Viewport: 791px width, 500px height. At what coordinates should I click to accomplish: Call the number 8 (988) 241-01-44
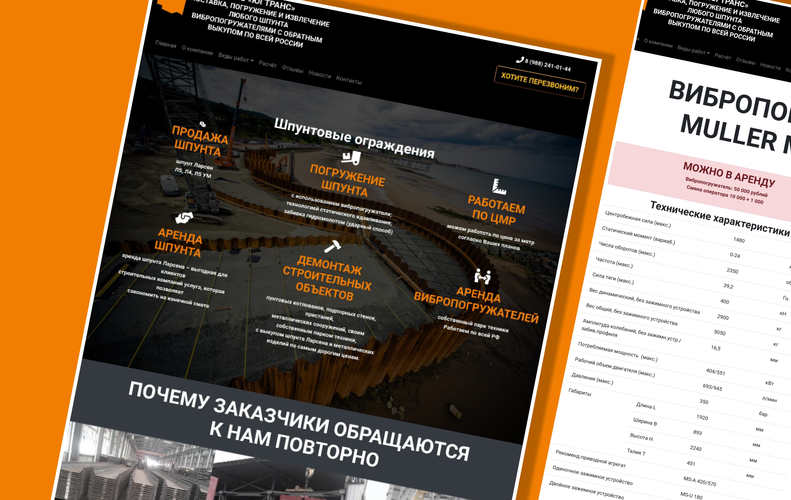click(x=547, y=65)
